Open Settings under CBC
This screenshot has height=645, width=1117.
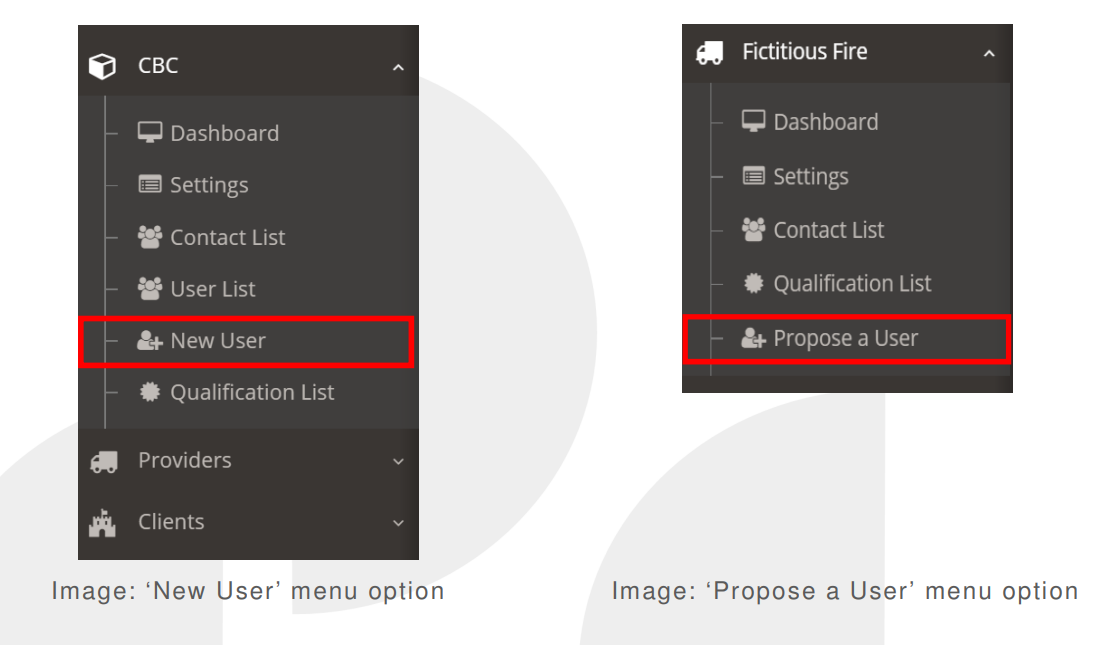click(209, 185)
